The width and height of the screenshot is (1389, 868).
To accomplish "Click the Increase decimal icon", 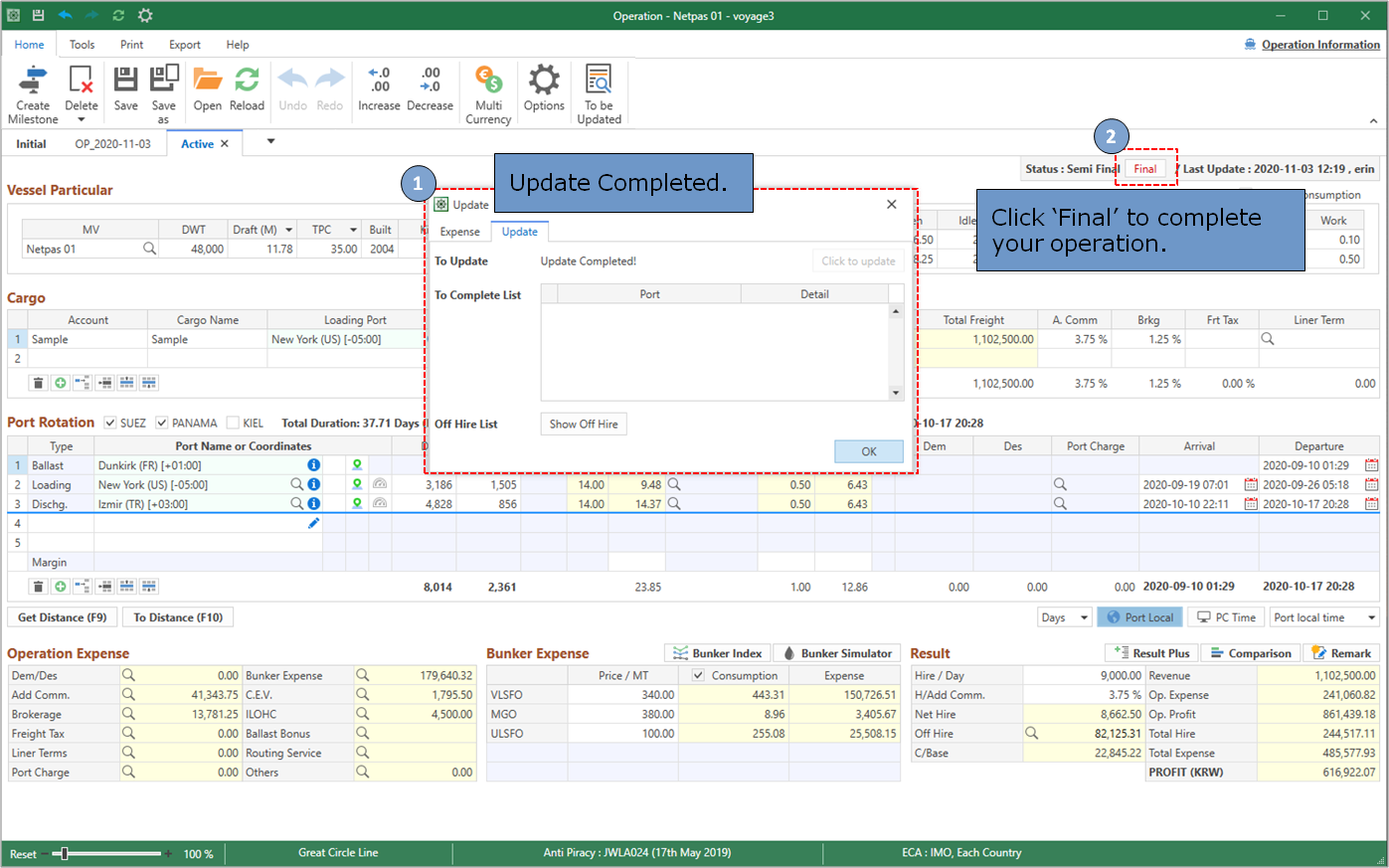I will [x=379, y=82].
